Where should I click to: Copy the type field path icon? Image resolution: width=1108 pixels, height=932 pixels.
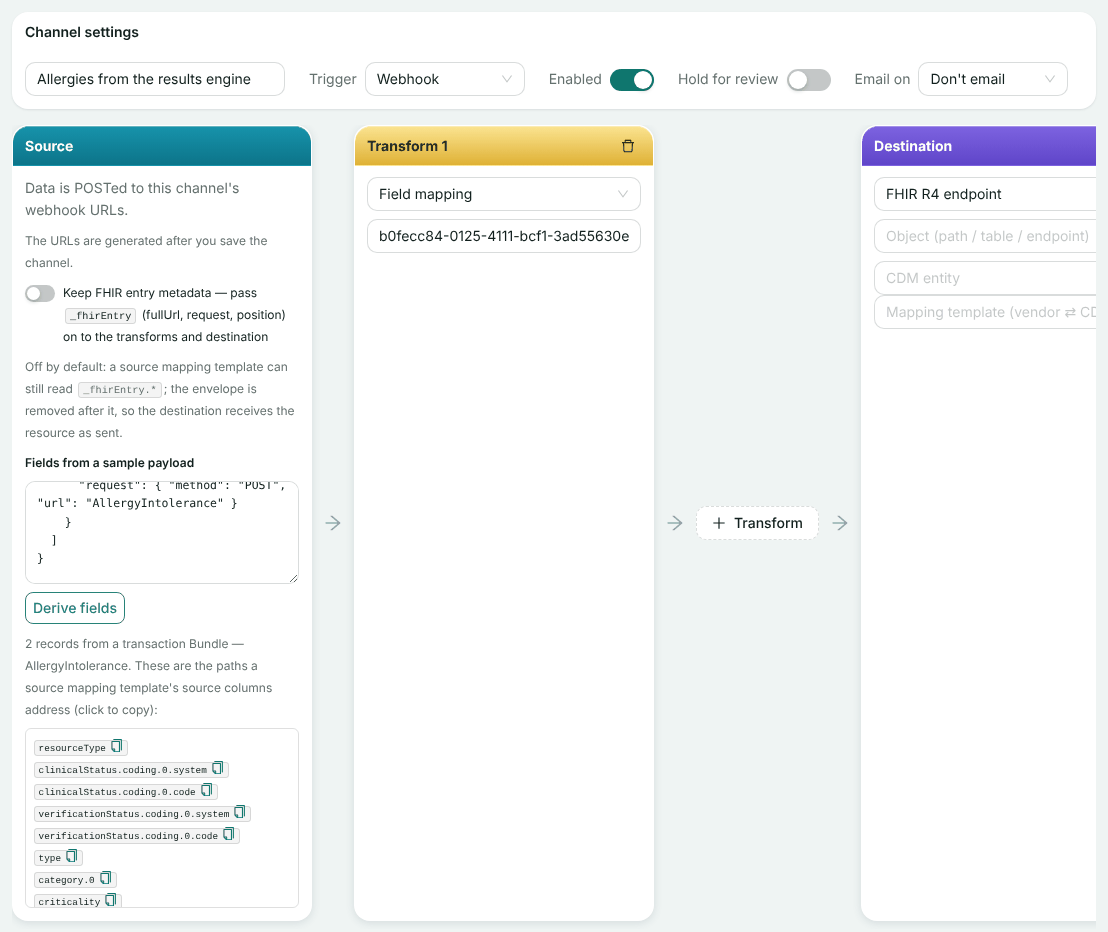coord(72,856)
